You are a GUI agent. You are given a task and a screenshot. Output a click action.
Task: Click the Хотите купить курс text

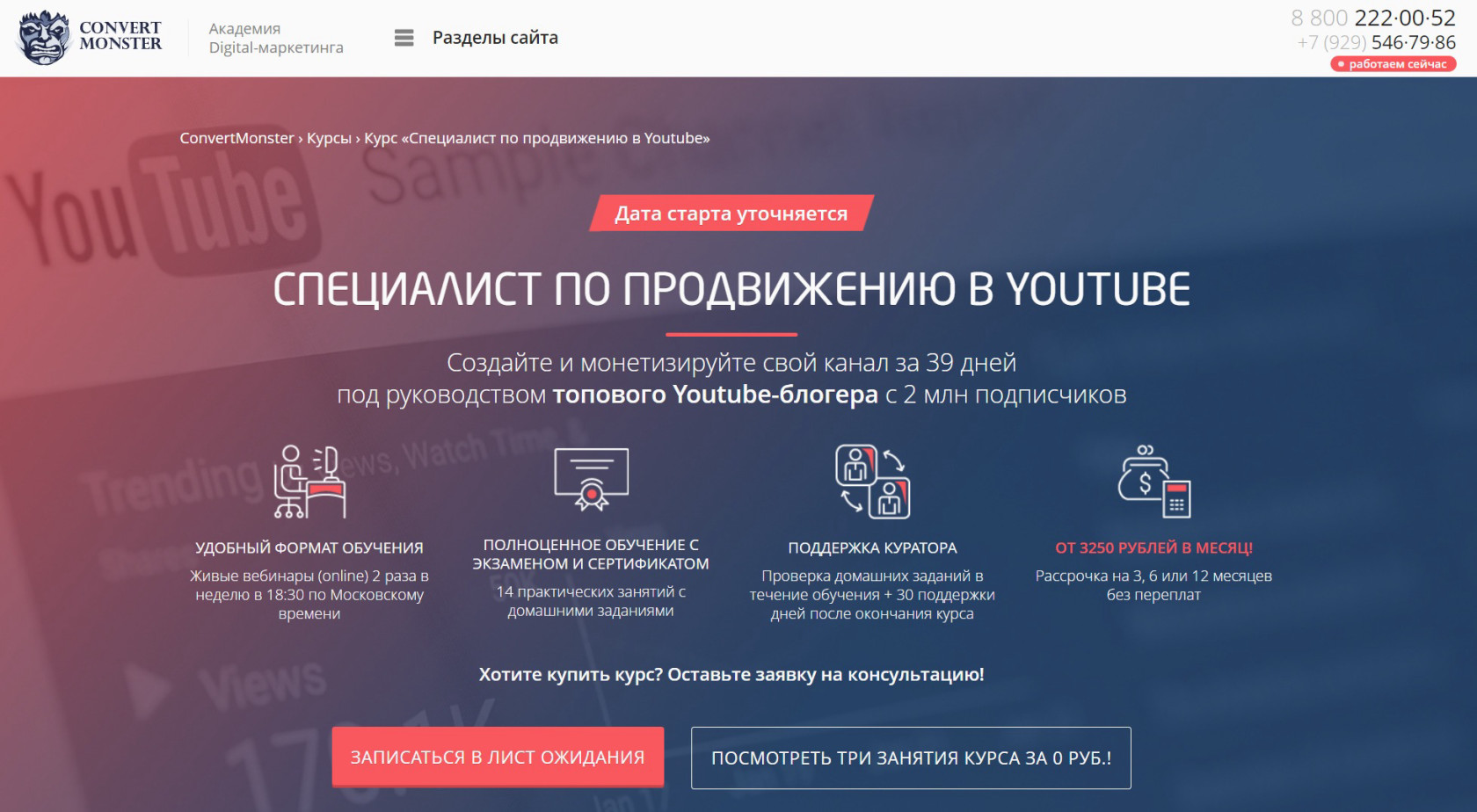click(731, 675)
